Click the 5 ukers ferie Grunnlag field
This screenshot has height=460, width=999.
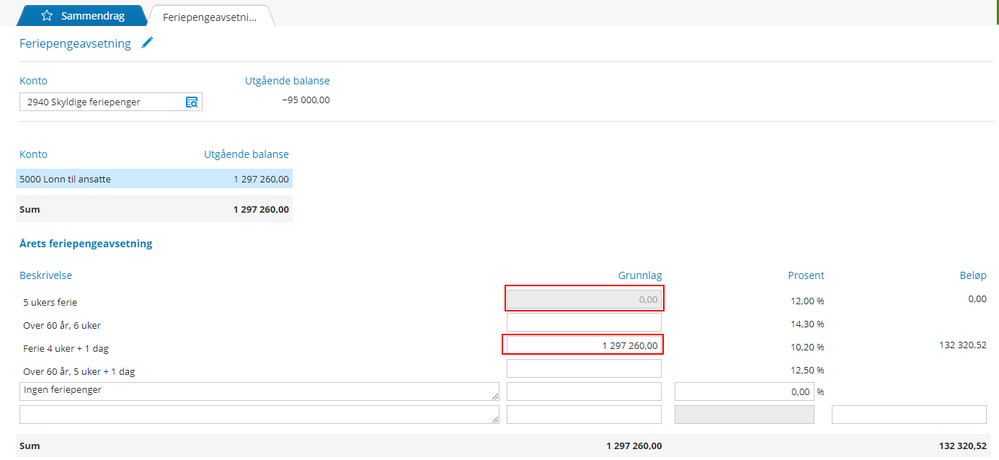coord(584,298)
